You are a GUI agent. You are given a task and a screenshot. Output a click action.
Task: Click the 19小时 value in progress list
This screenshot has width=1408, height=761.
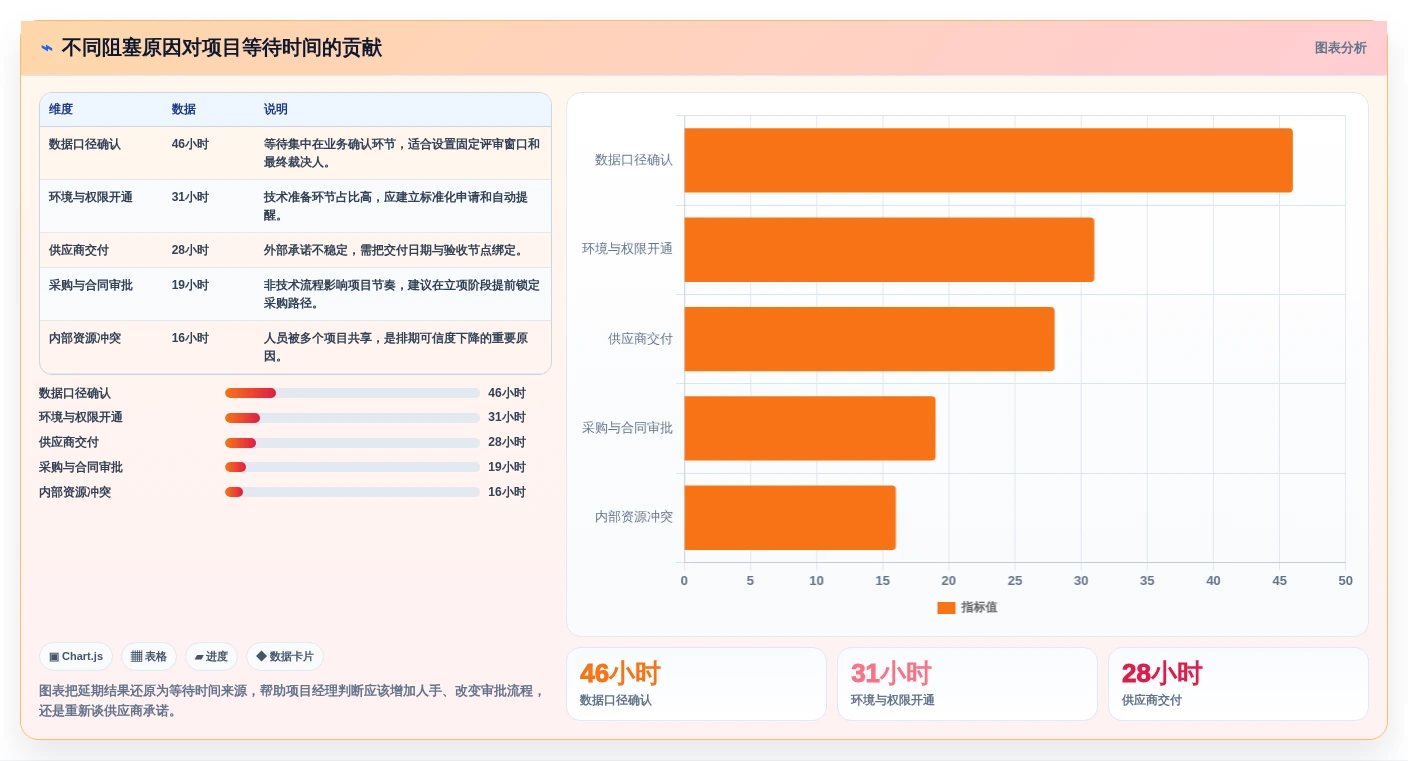click(507, 467)
